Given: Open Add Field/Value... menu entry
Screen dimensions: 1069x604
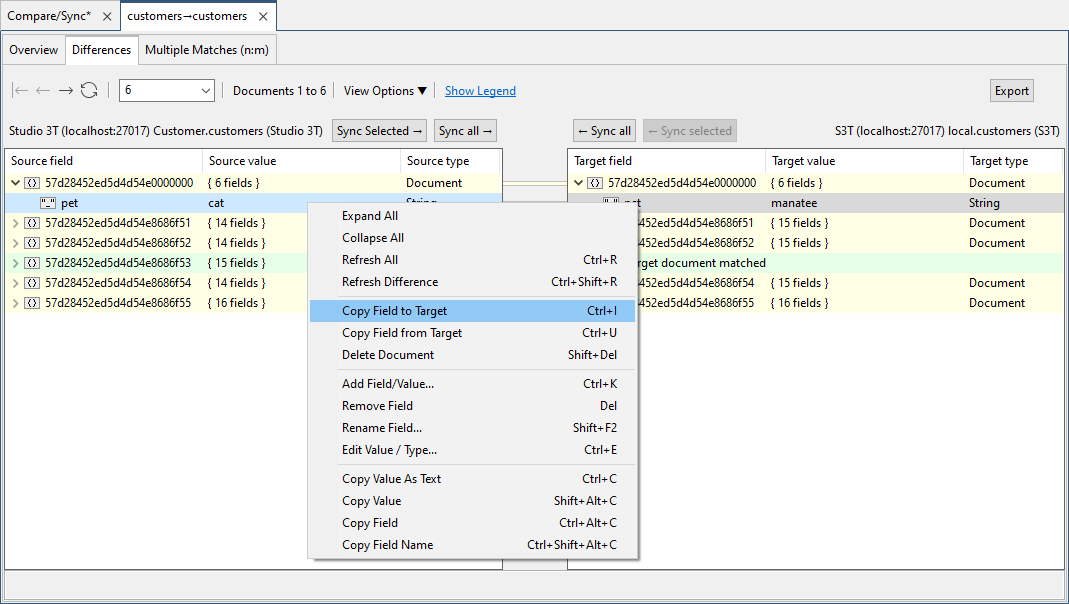Looking at the screenshot, I should tap(472, 384).
